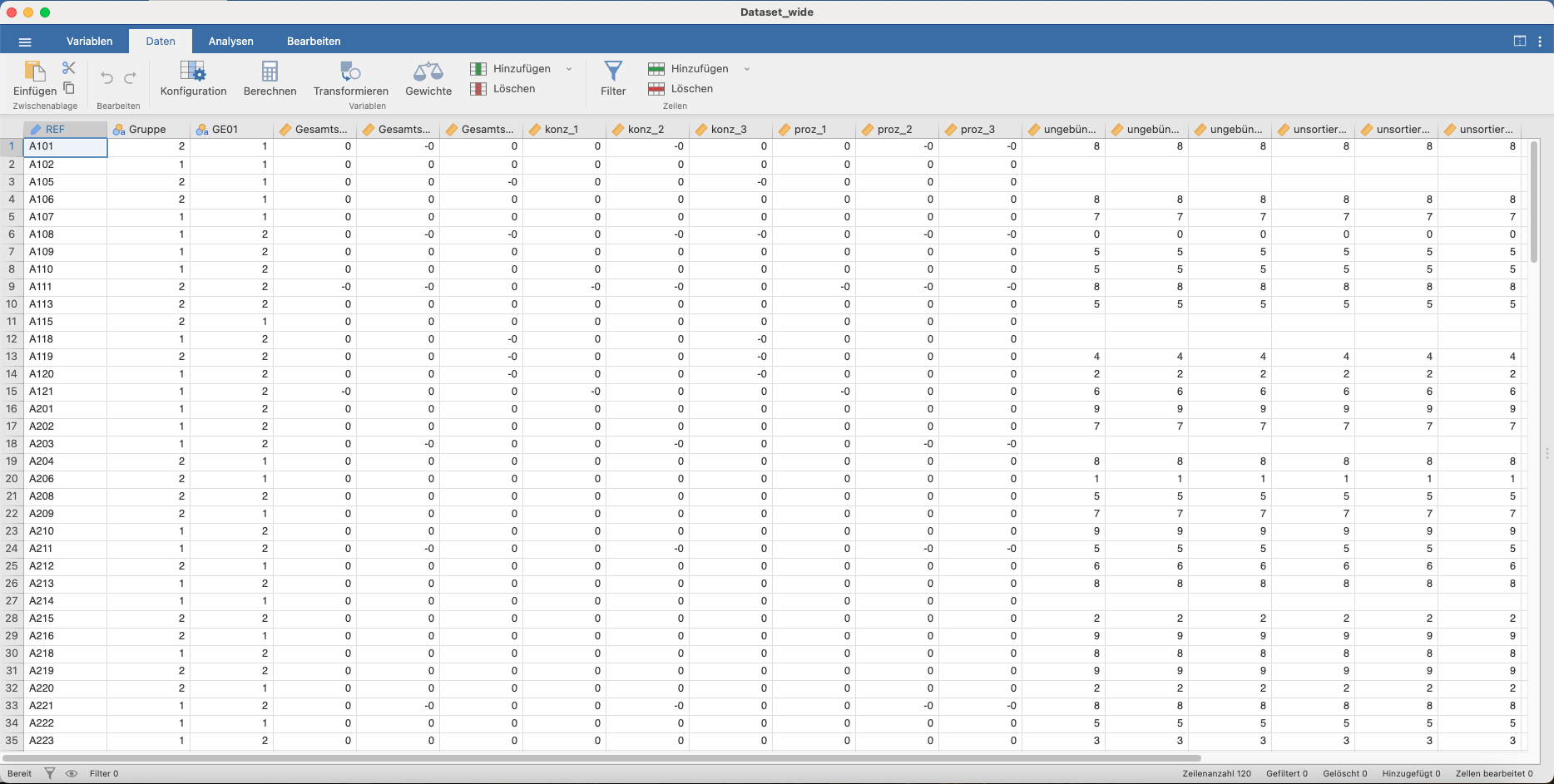Toggle filtered rows visibility eye icon

72,773
